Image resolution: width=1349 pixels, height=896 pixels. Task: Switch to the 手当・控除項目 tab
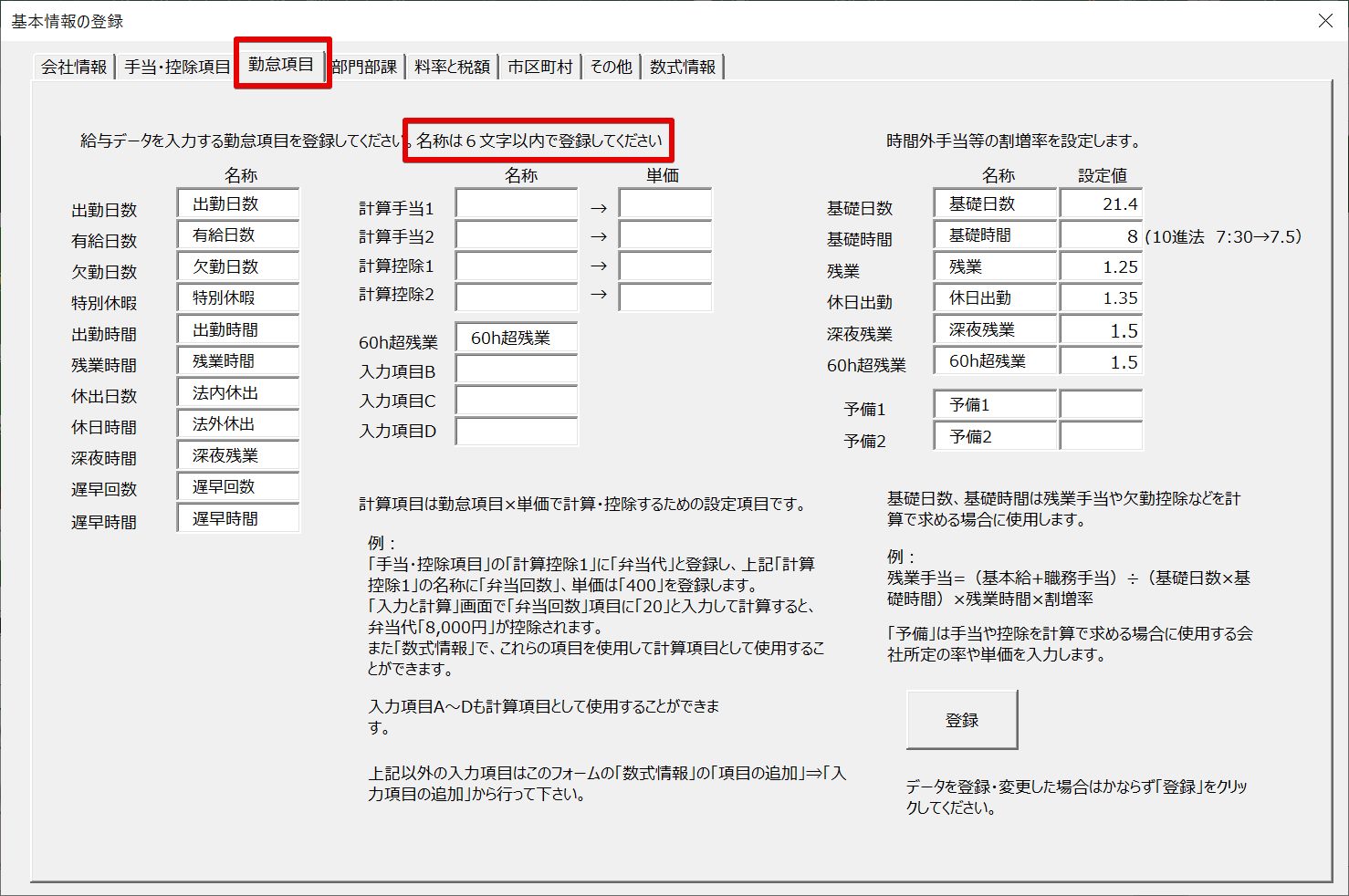[x=177, y=67]
